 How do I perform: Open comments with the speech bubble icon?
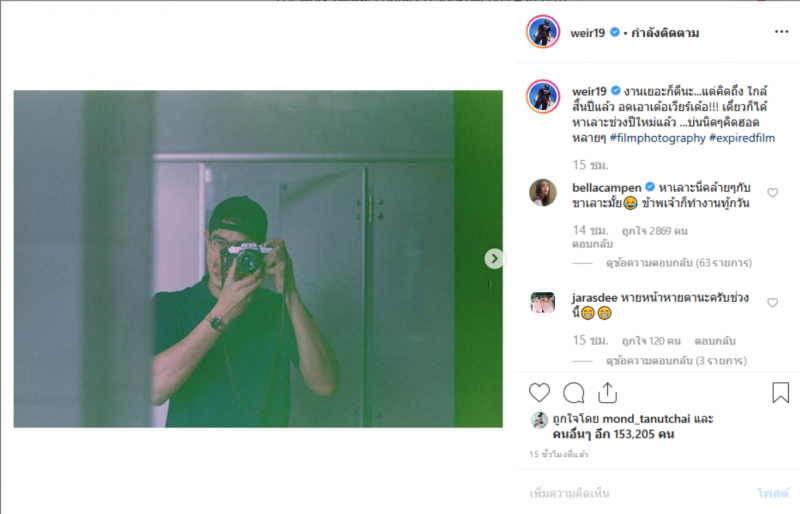[x=574, y=392]
